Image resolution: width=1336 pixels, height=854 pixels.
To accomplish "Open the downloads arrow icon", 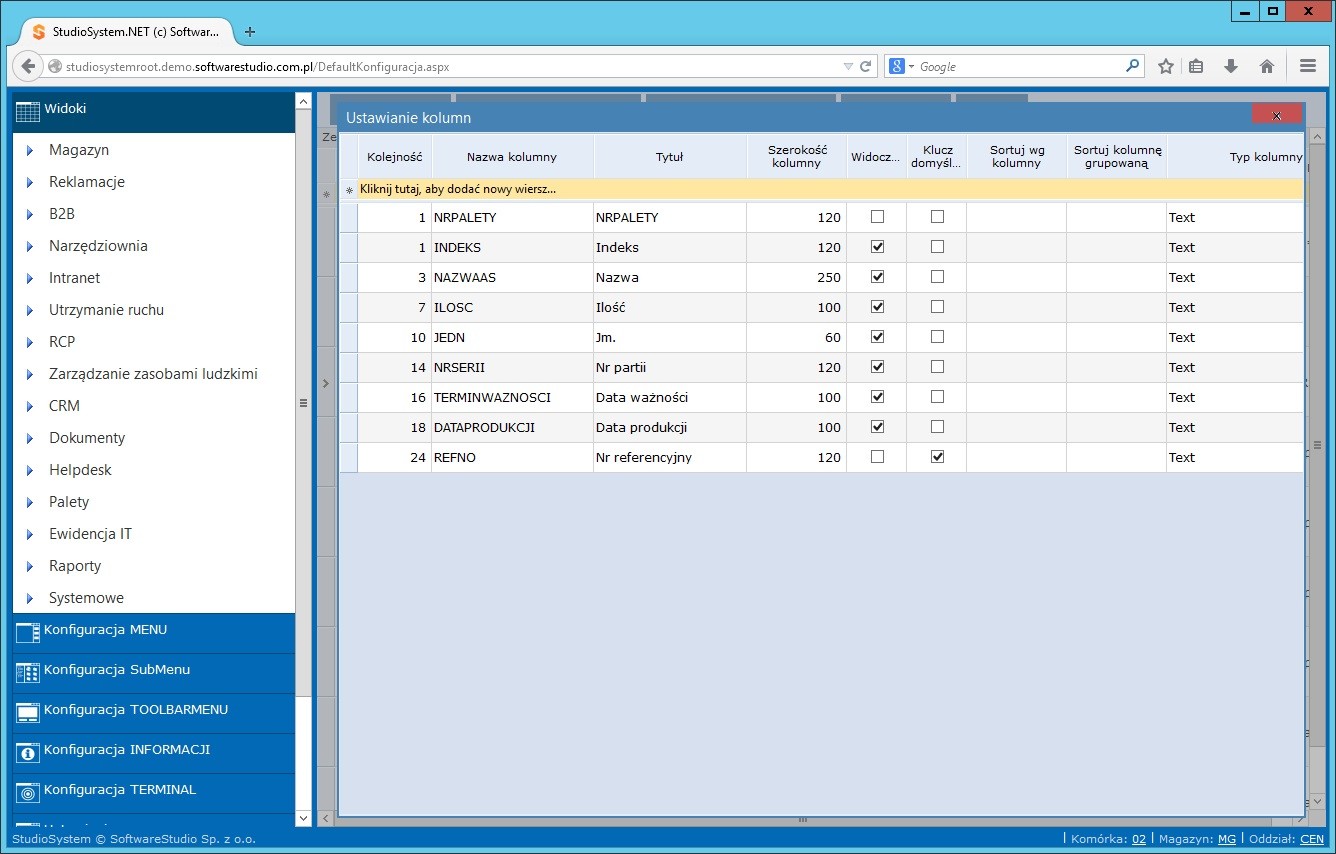I will 1231,66.
